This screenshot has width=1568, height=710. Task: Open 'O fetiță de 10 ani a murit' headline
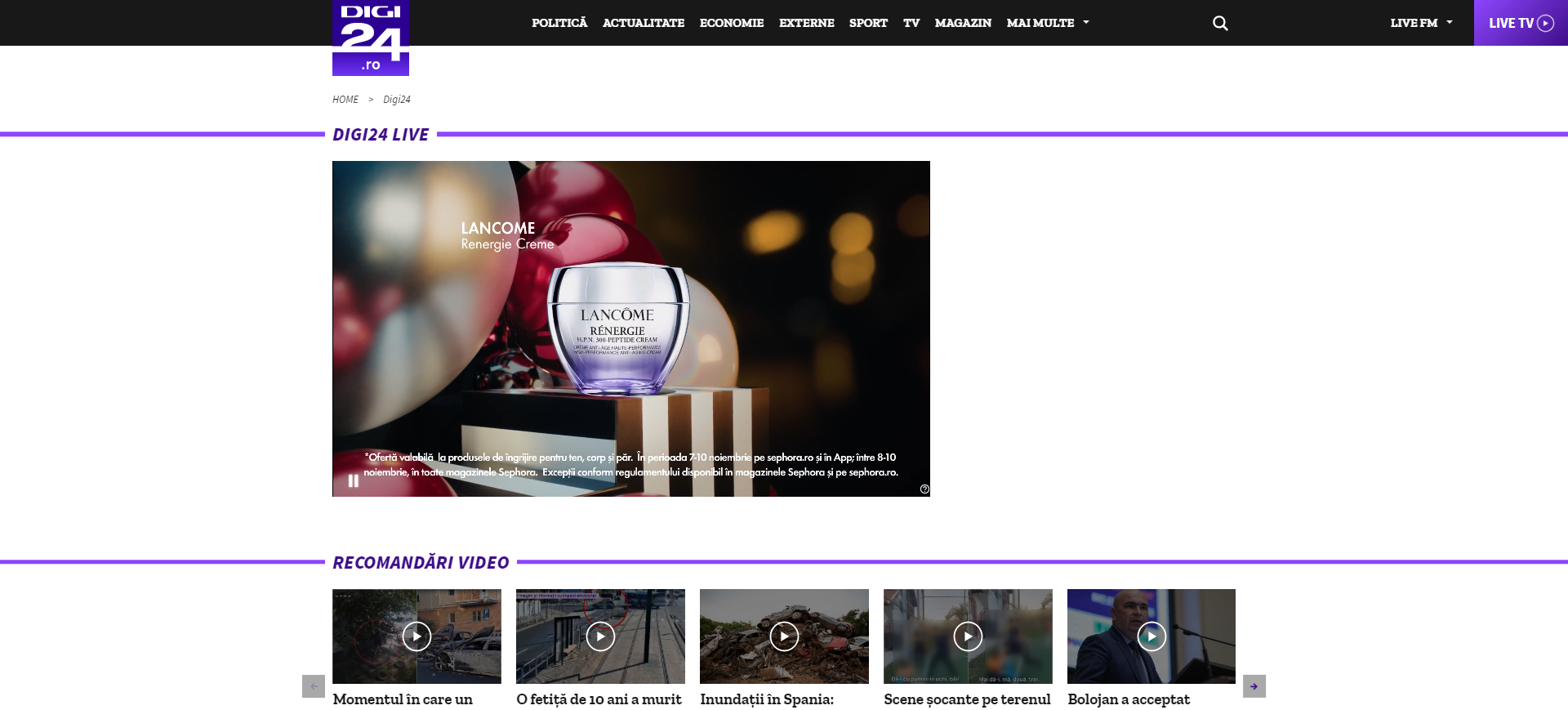click(x=599, y=699)
